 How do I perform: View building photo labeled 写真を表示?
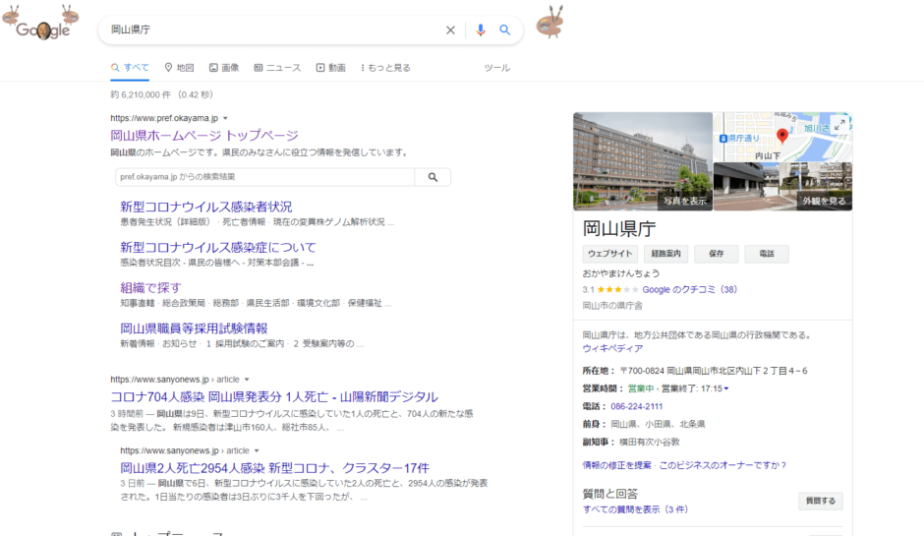(642, 161)
